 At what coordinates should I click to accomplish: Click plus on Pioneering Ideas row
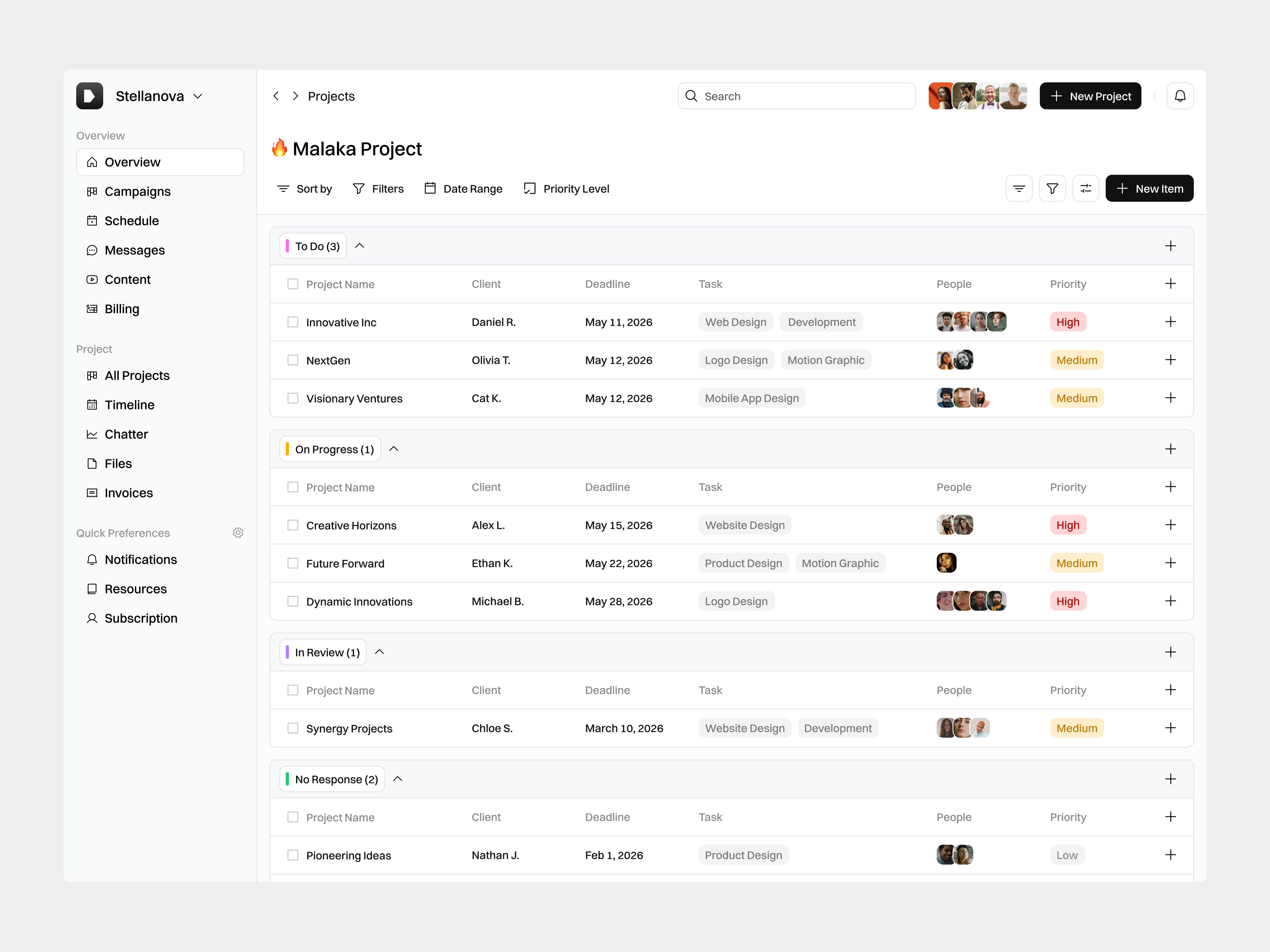pos(1170,855)
